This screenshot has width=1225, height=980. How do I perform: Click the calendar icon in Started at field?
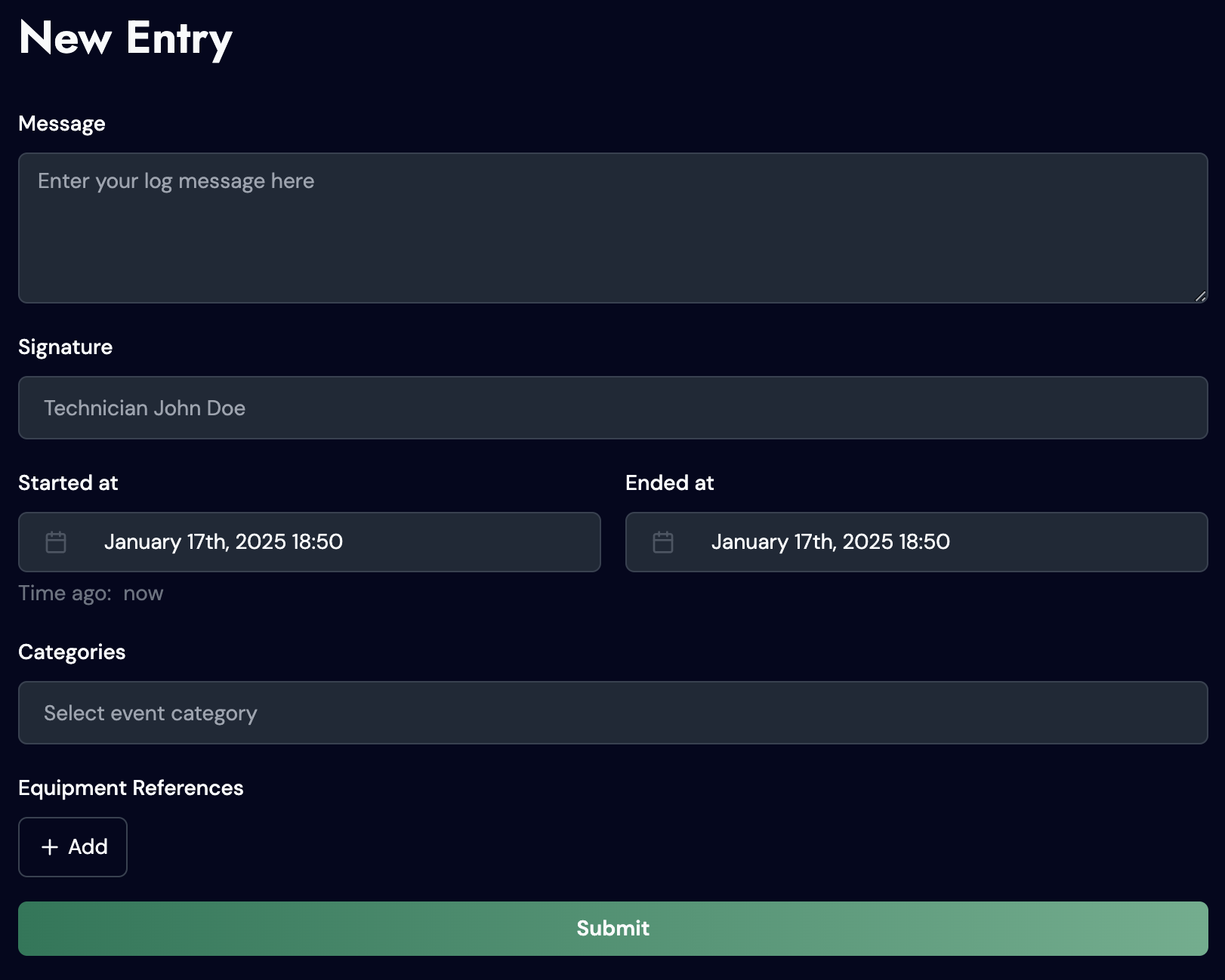point(56,542)
